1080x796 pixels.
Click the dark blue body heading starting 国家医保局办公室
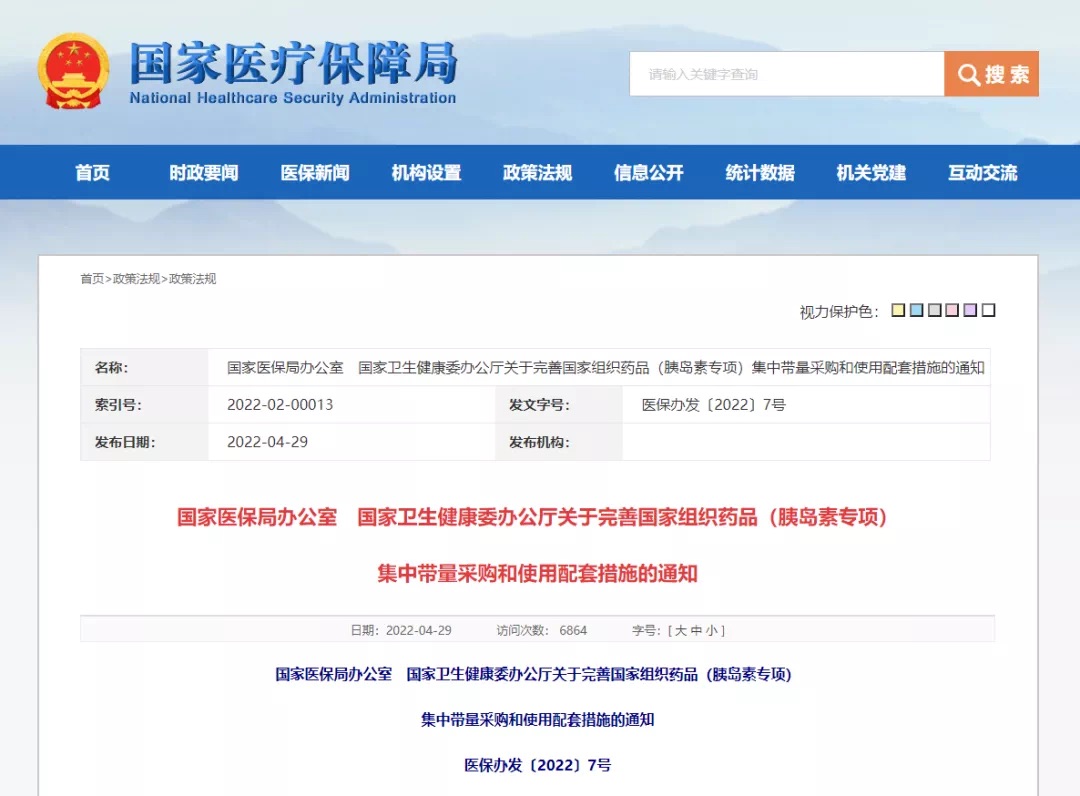click(534, 674)
